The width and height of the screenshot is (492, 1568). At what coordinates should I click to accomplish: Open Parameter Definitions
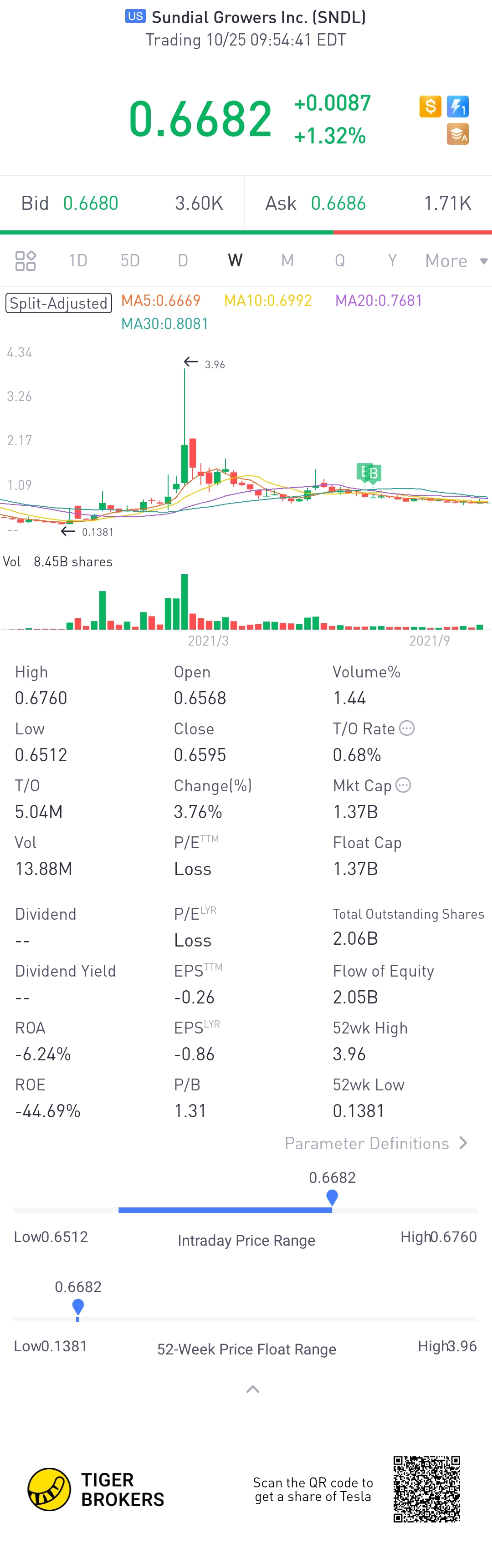tap(376, 1143)
